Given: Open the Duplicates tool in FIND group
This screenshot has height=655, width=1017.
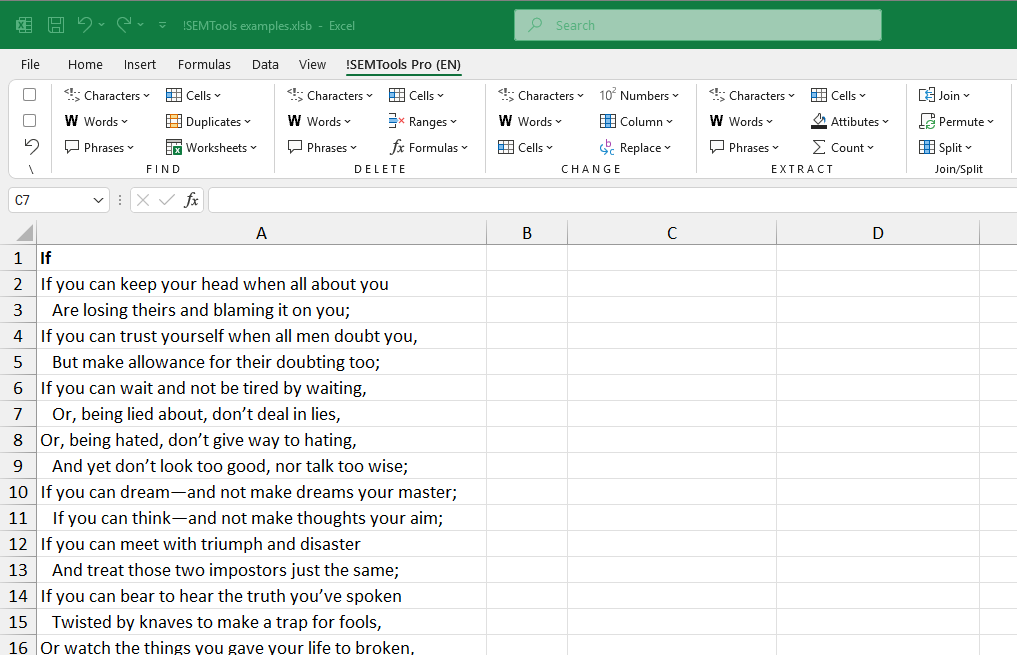Looking at the screenshot, I should (x=209, y=121).
